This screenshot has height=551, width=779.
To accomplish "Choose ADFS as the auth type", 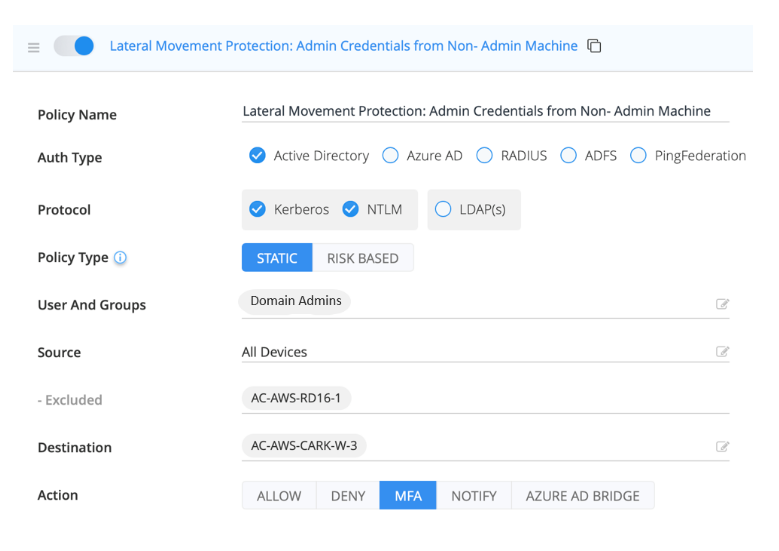I will pos(568,156).
